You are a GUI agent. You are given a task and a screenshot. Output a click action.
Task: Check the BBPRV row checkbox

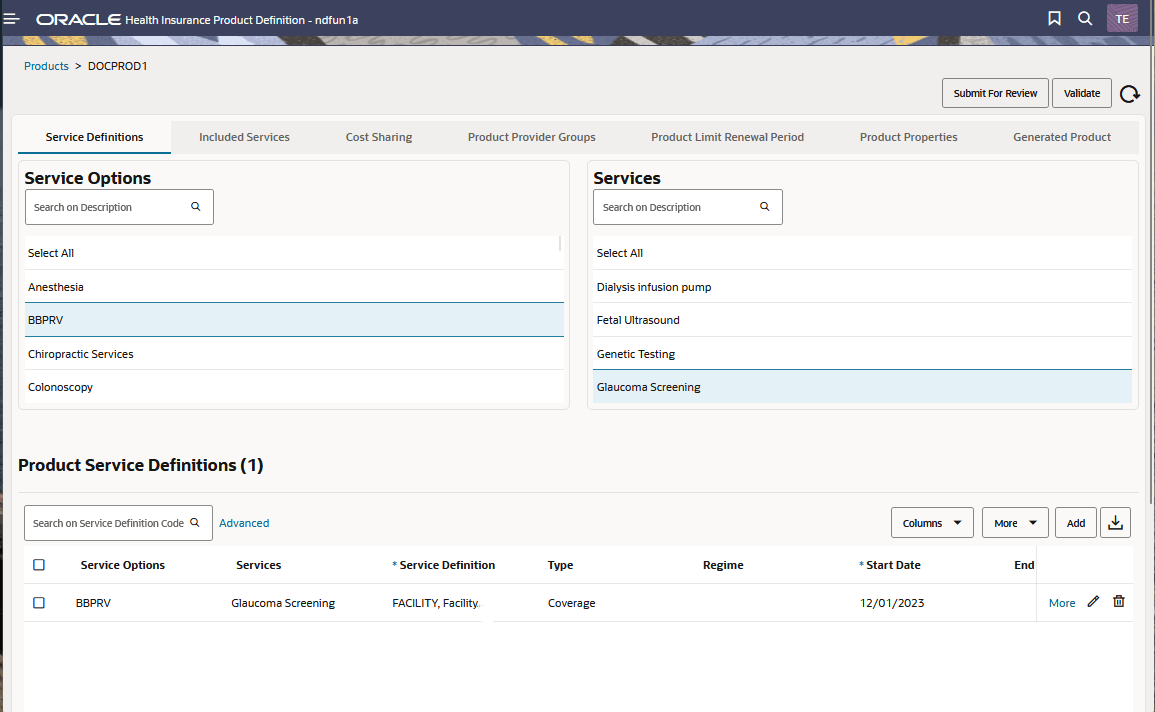39,602
